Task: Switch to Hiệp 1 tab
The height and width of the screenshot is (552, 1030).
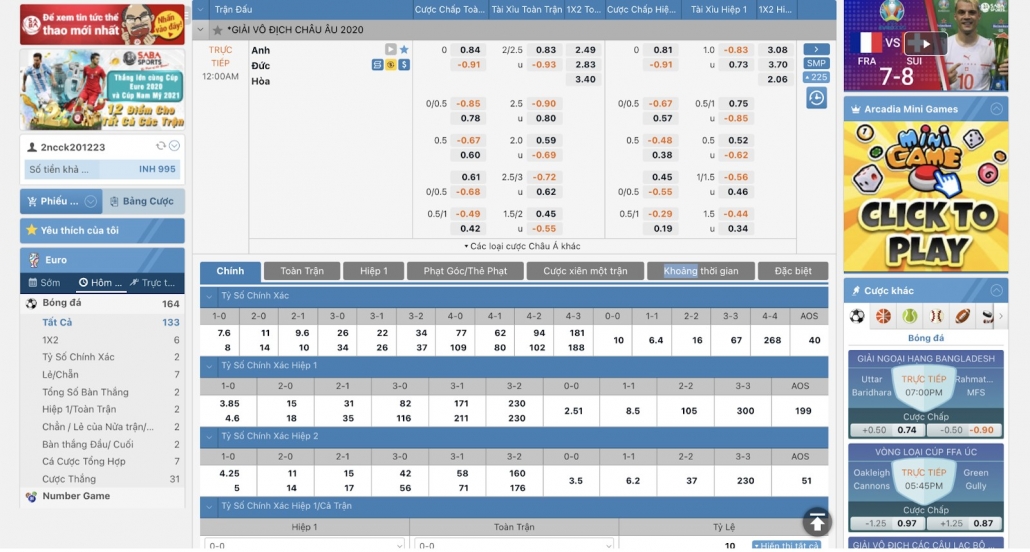Action: tap(374, 271)
